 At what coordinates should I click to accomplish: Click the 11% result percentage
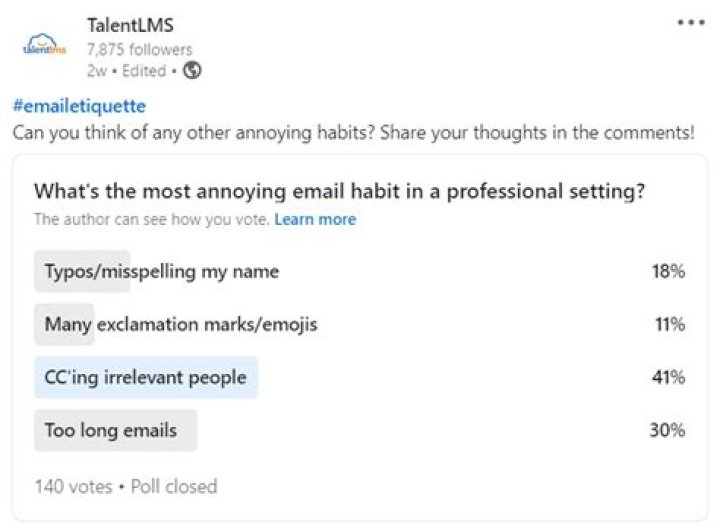click(x=668, y=324)
